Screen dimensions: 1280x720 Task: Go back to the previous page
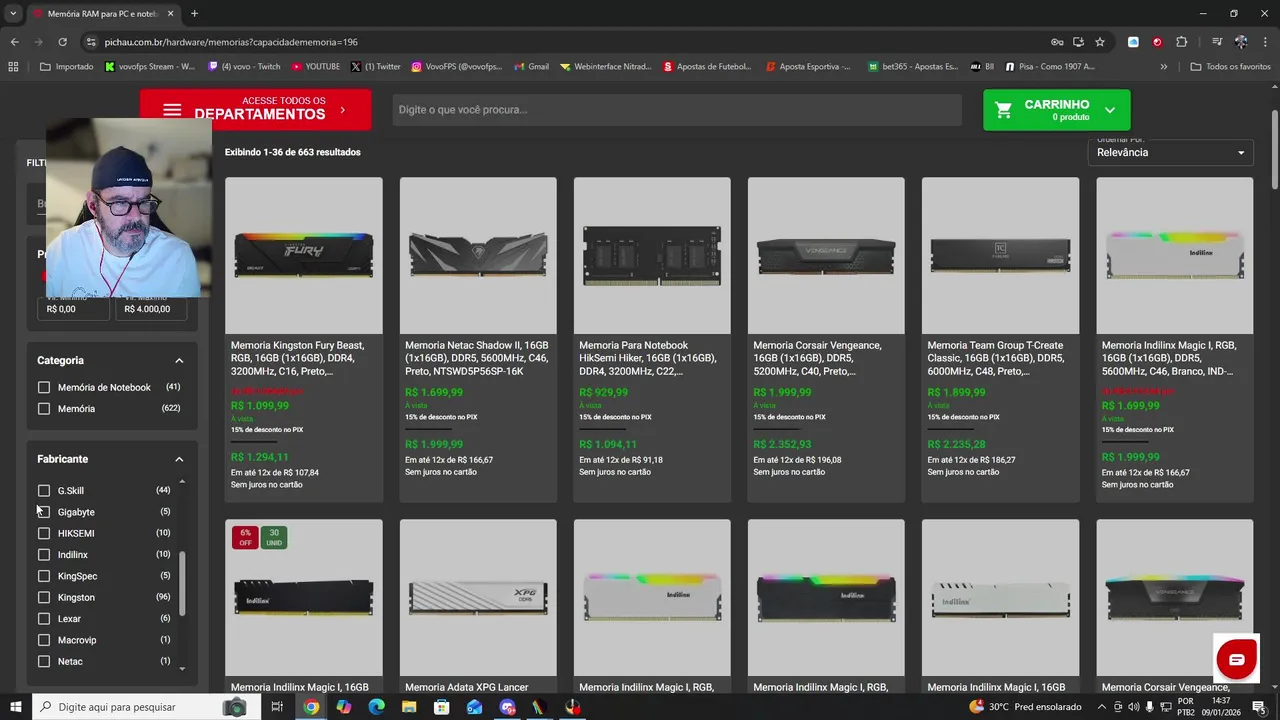click(x=14, y=42)
